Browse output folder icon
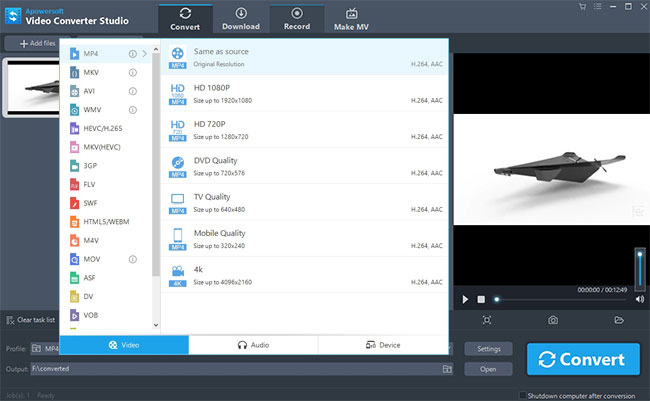This screenshot has height=401, width=650. 447,369
